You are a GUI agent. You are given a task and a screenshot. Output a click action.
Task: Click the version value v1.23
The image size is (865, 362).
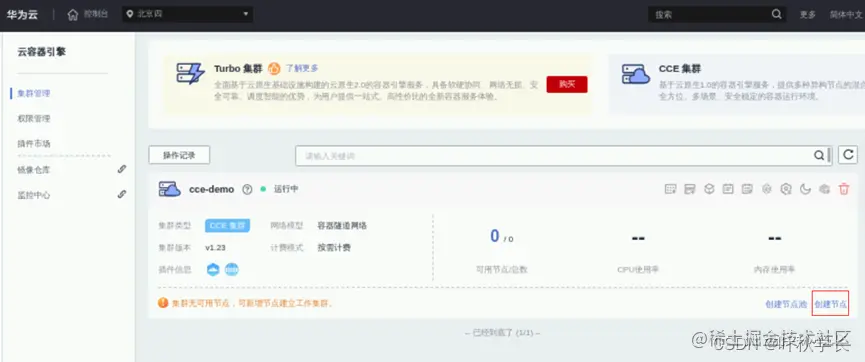coord(216,248)
